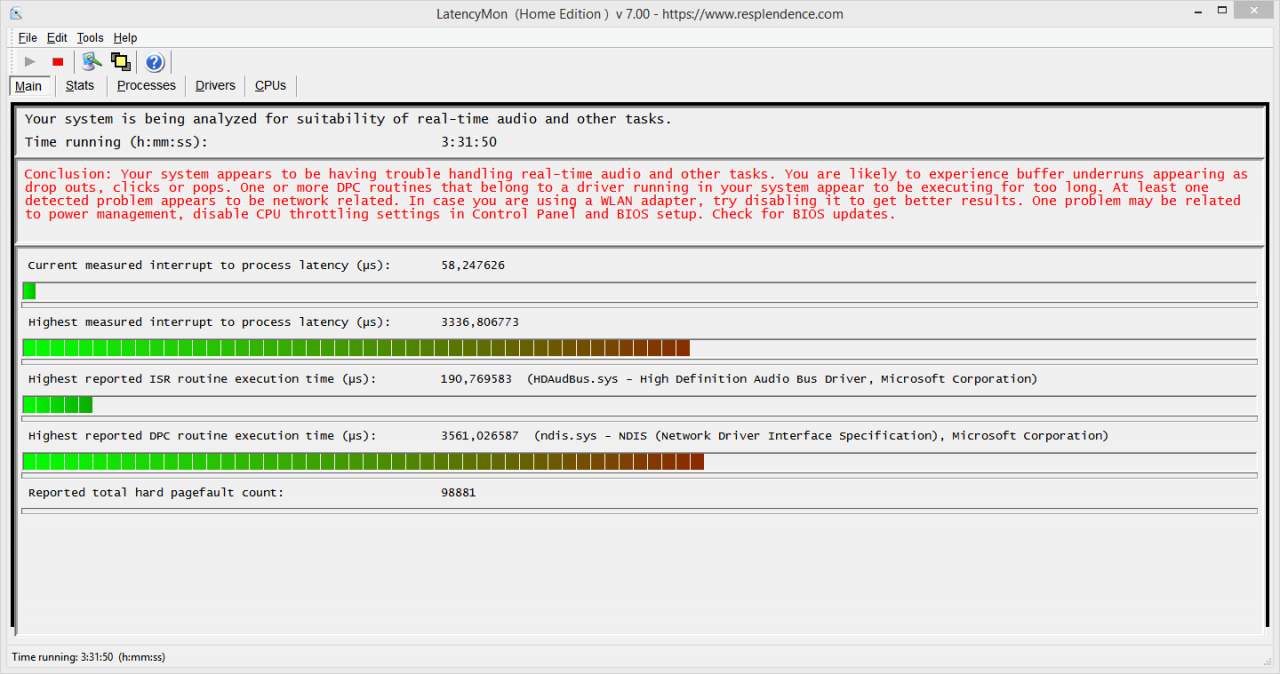Stop monitoring with the red stop button
This screenshot has height=674, width=1280.
click(x=58, y=62)
